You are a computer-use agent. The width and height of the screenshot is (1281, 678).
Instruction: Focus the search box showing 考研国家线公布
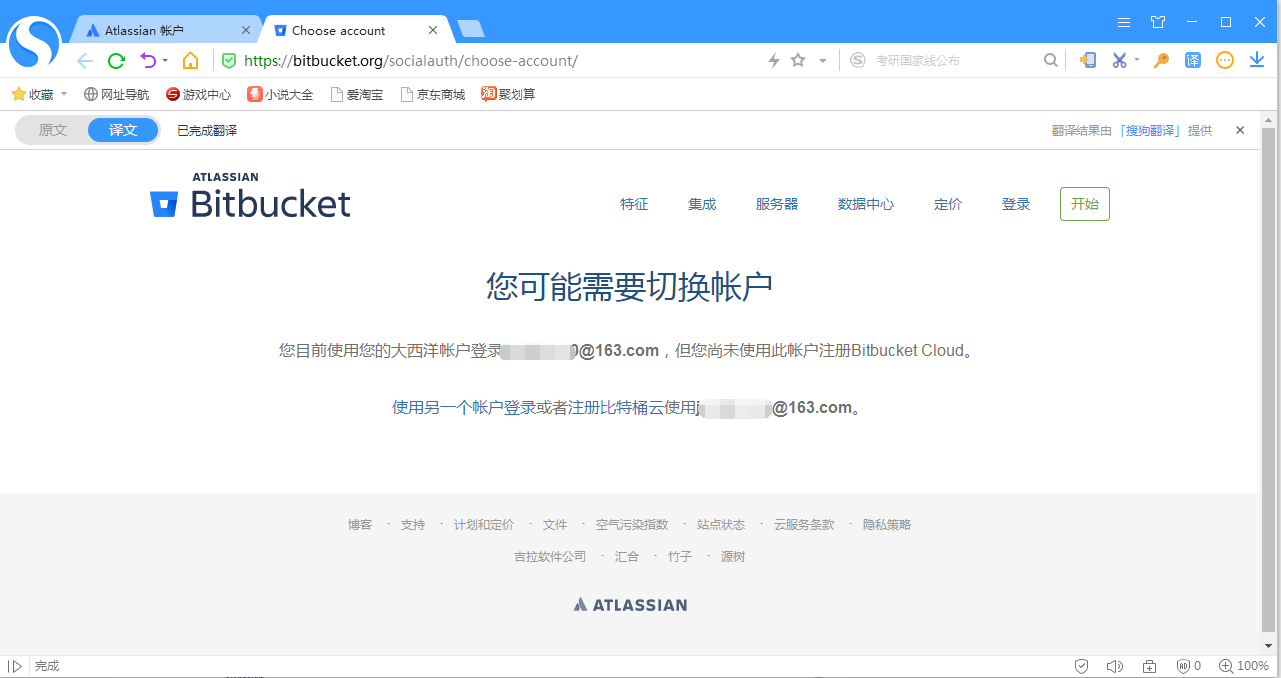(955, 60)
